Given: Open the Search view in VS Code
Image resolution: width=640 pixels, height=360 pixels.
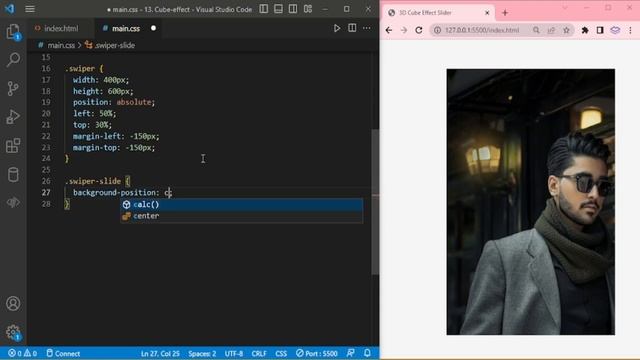Looking at the screenshot, I should pos(13,60).
